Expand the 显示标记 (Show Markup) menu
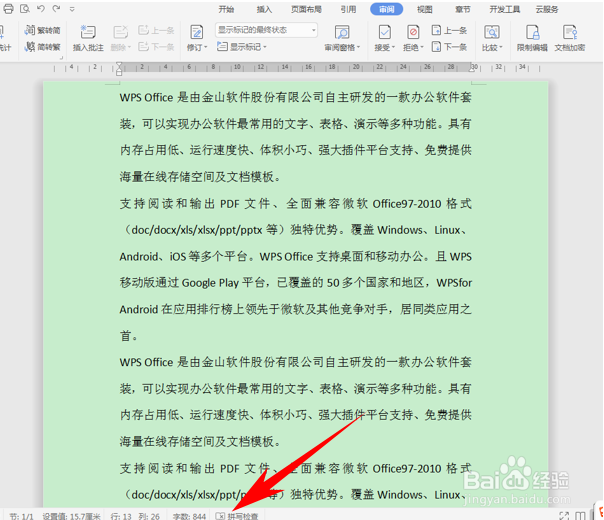 click(242, 47)
